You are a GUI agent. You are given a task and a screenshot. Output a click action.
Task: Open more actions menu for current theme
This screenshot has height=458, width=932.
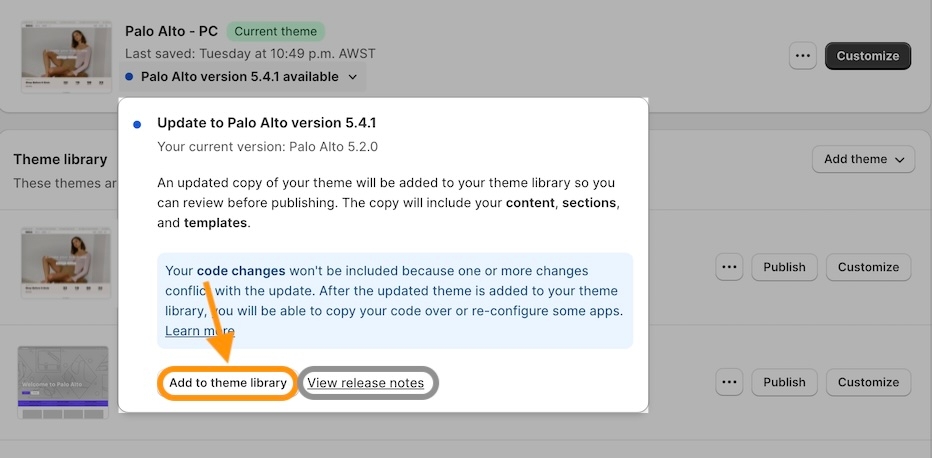(x=802, y=56)
